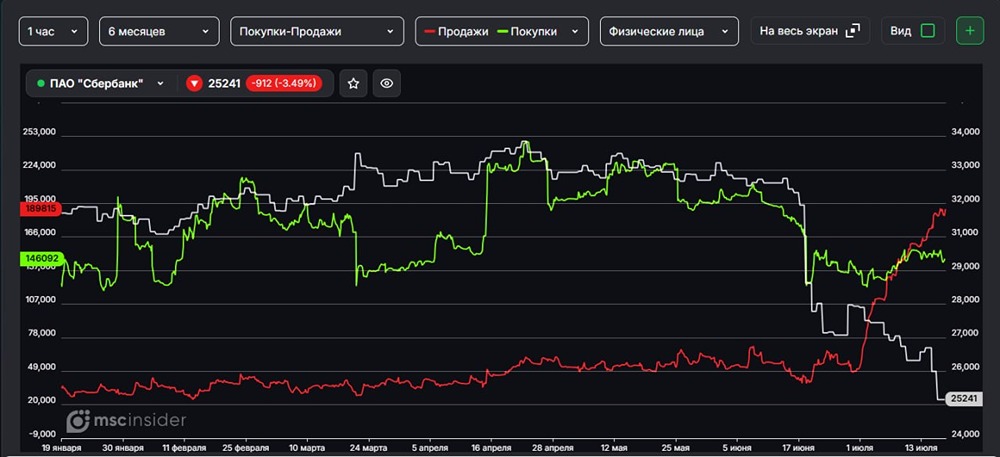Viewport: 1000px width, 457px height.
Task: Toggle the Вид square checkbox
Action: tap(928, 31)
